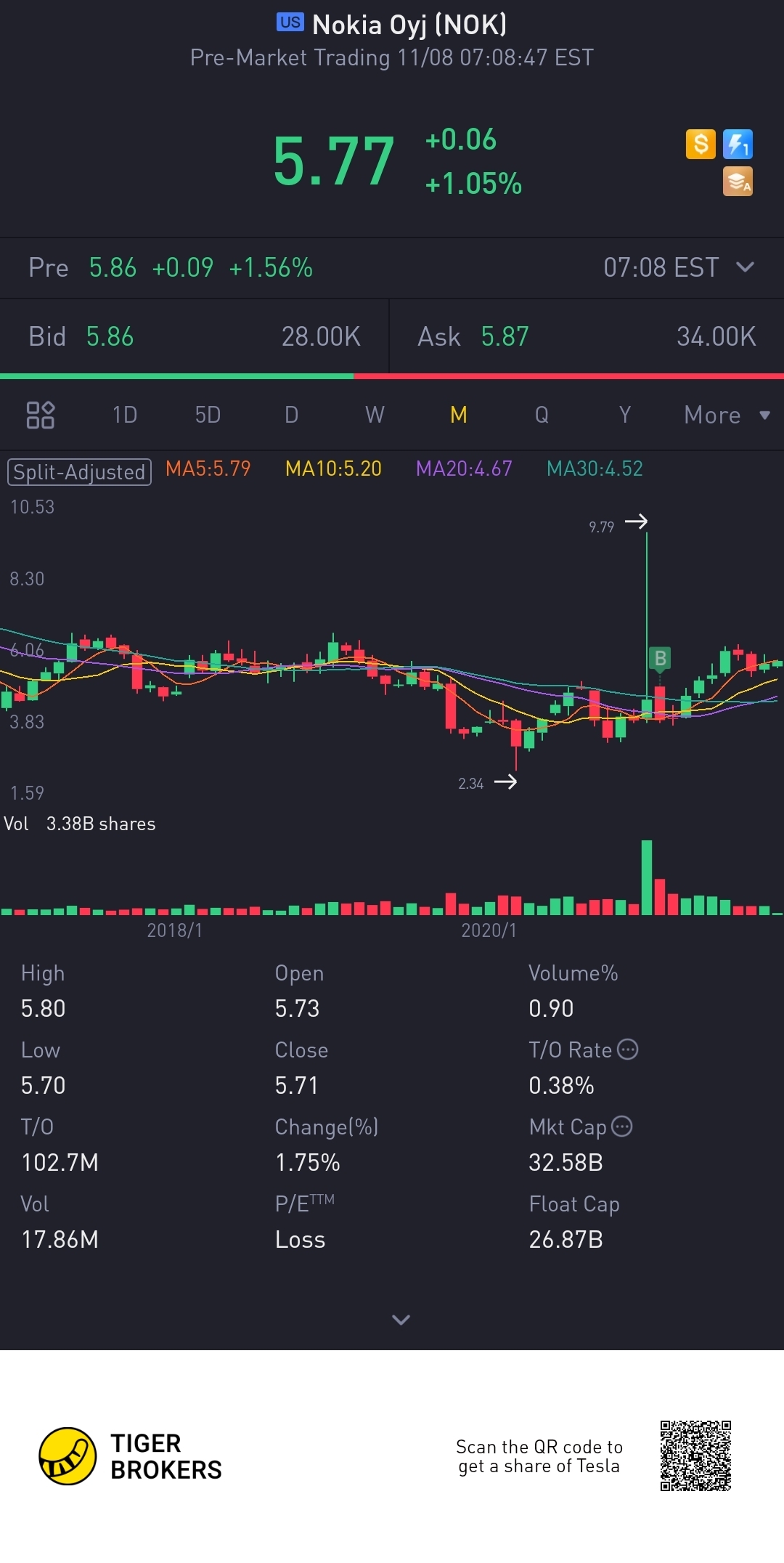Open the More timeframes dropdown
The height and width of the screenshot is (1563, 784).
[x=727, y=415]
